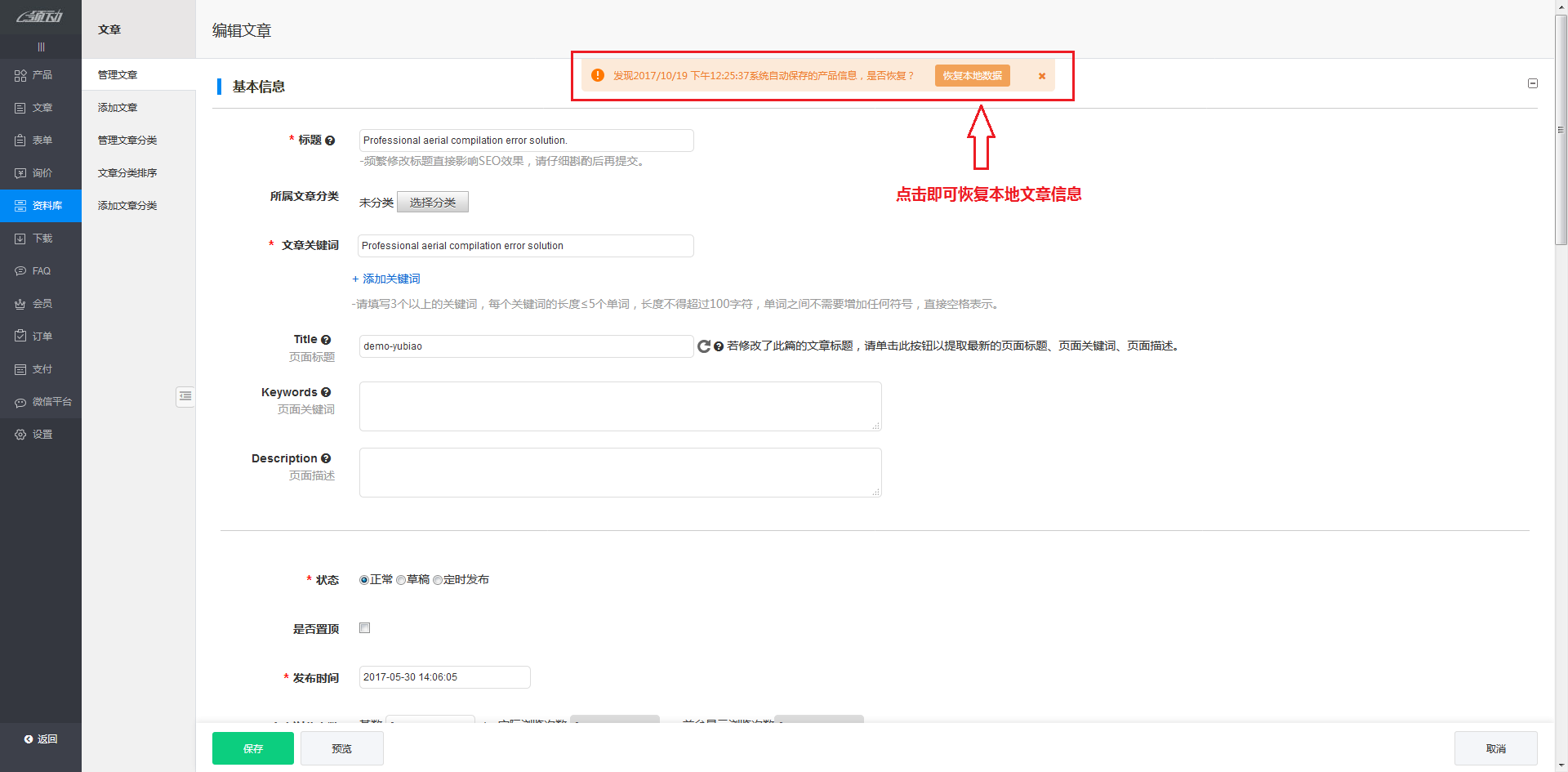Click the refresh icon beside the Title field

704,346
